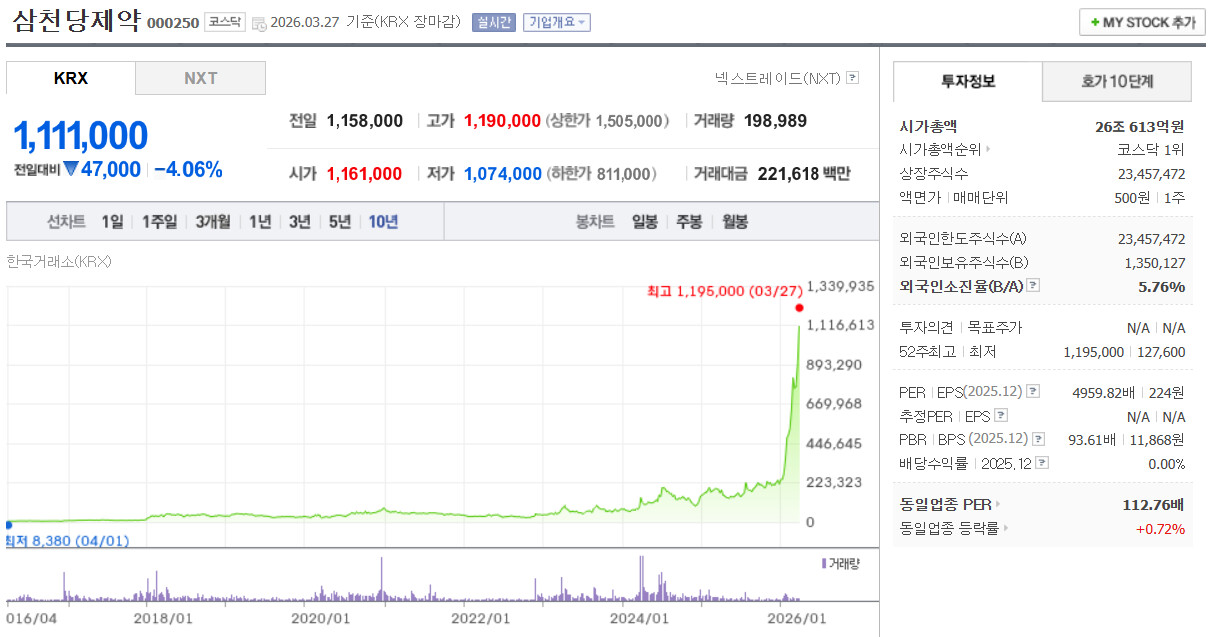1221x637 pixels.
Task: Click the current price 1,111,000
Action: [x=80, y=135]
